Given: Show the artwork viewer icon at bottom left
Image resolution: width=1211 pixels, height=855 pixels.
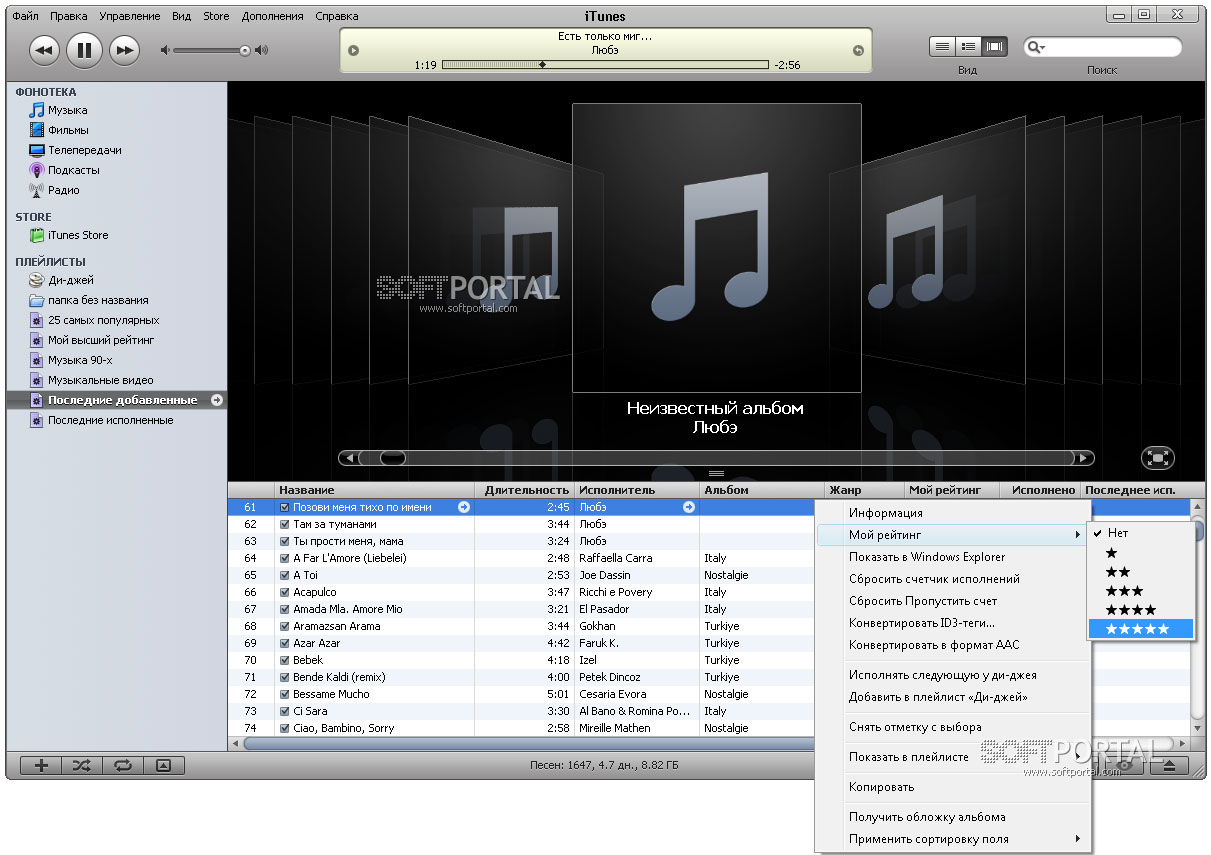Looking at the screenshot, I should 164,765.
